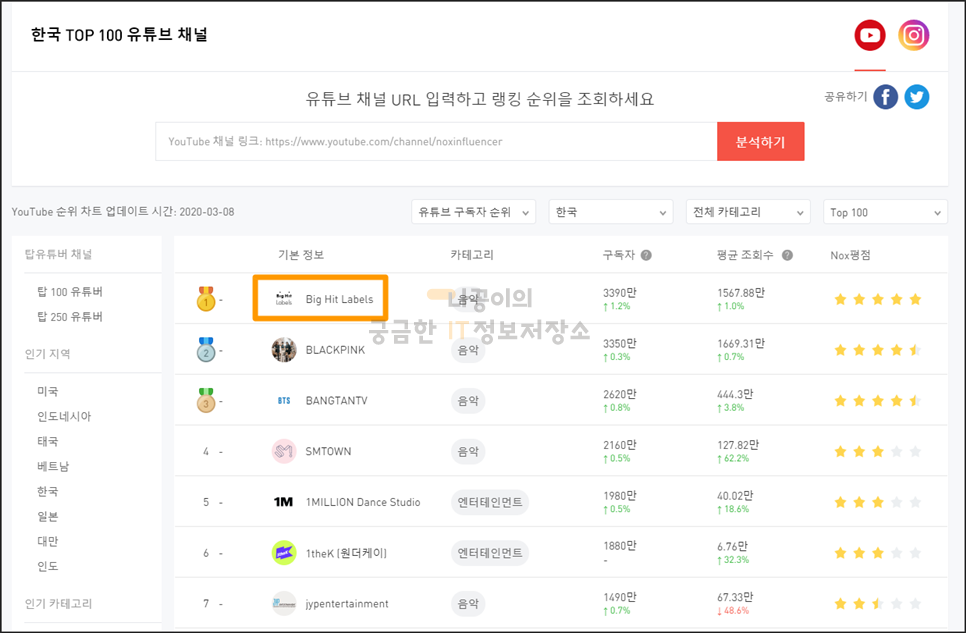The height and width of the screenshot is (633, 966).
Task: Click the 평균 조회수 help question-mark icon
Action: [x=787, y=255]
